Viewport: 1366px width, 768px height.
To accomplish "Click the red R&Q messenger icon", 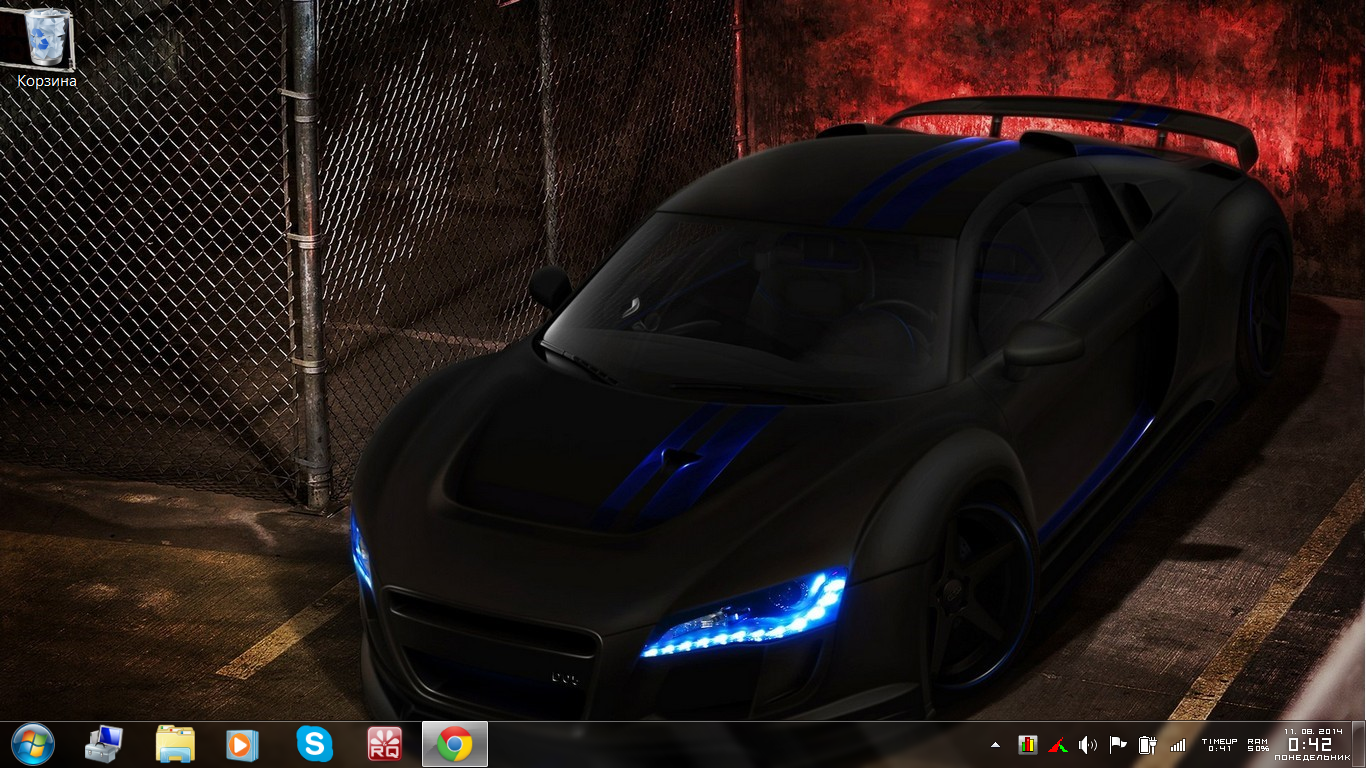I will (x=384, y=744).
